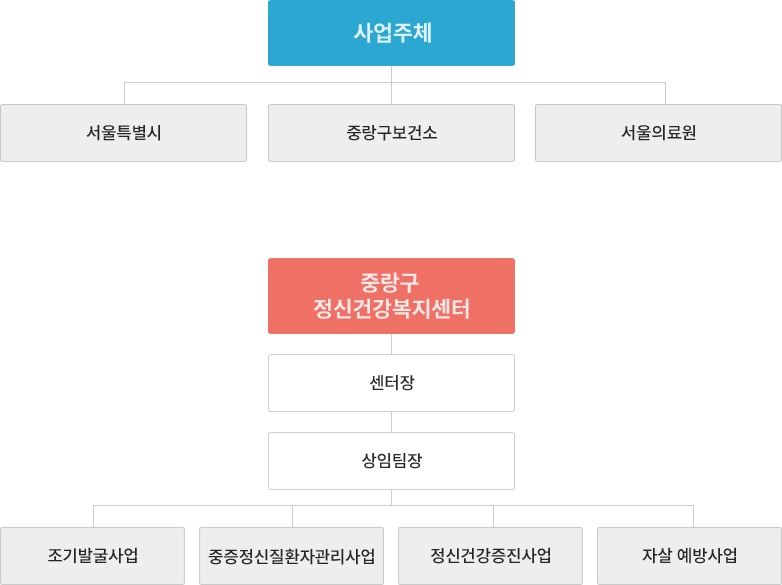Open the 중증정신질환자관리사업 box

(x=292, y=556)
